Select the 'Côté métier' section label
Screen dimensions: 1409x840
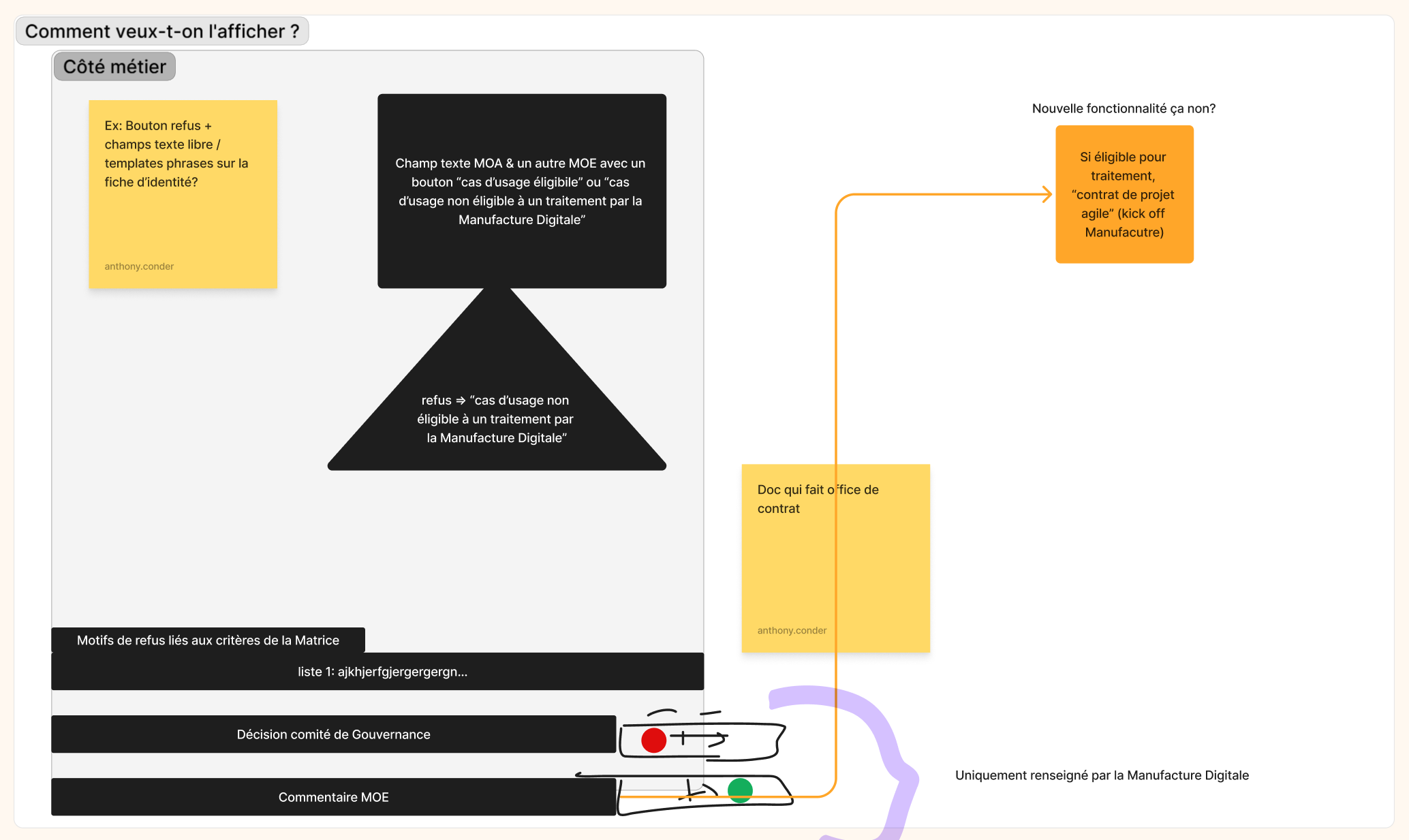pyautogui.click(x=114, y=67)
